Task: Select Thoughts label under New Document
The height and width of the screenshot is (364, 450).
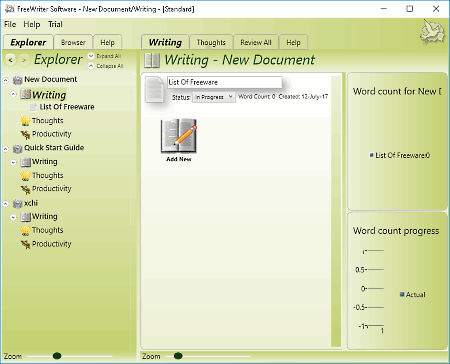Action: click(48, 121)
